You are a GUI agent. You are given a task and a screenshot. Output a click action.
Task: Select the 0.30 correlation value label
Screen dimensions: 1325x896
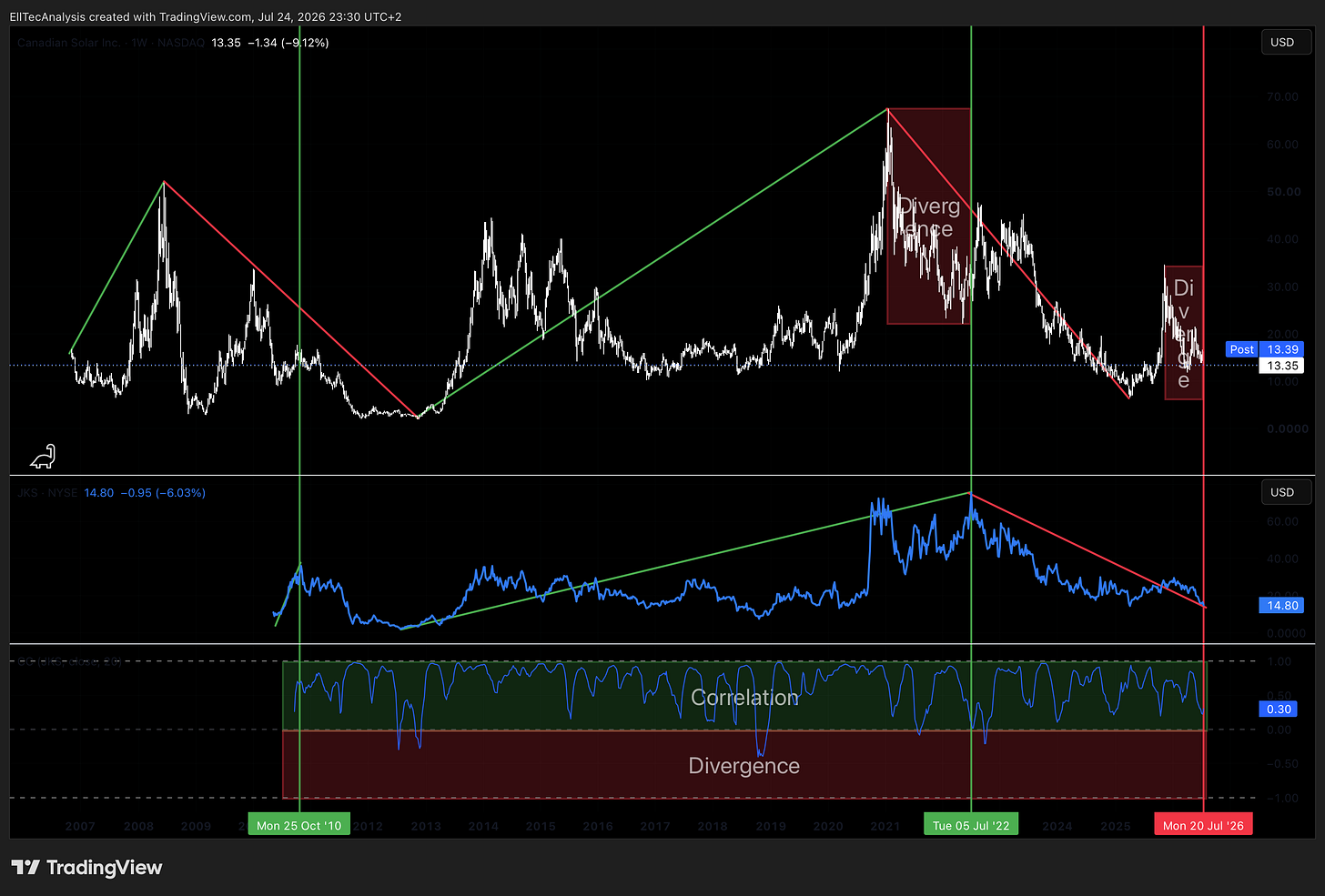pos(1279,709)
